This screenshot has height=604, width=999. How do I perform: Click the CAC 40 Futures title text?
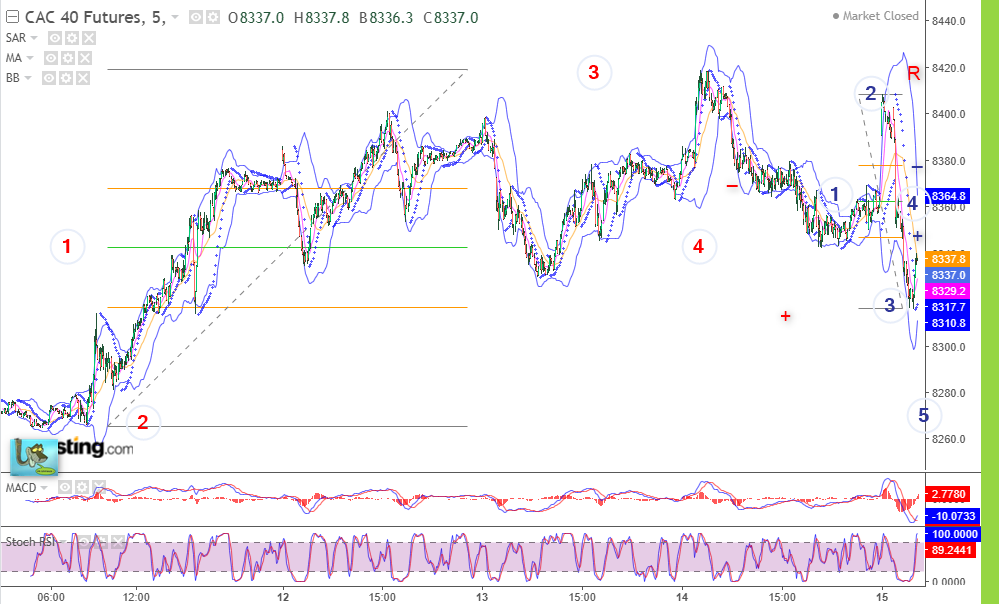[x=95, y=17]
